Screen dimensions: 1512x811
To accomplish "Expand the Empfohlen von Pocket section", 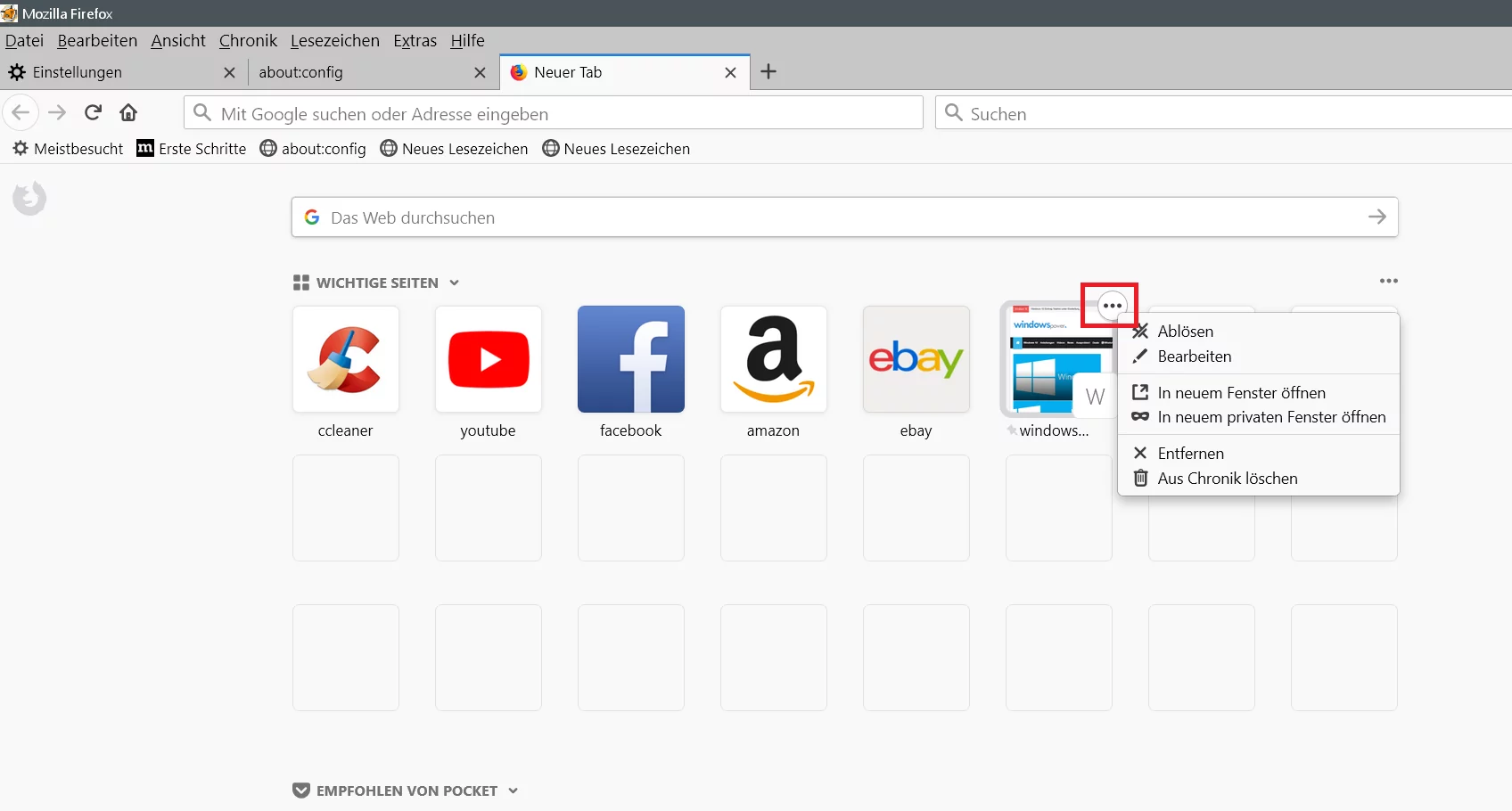I will [513, 791].
